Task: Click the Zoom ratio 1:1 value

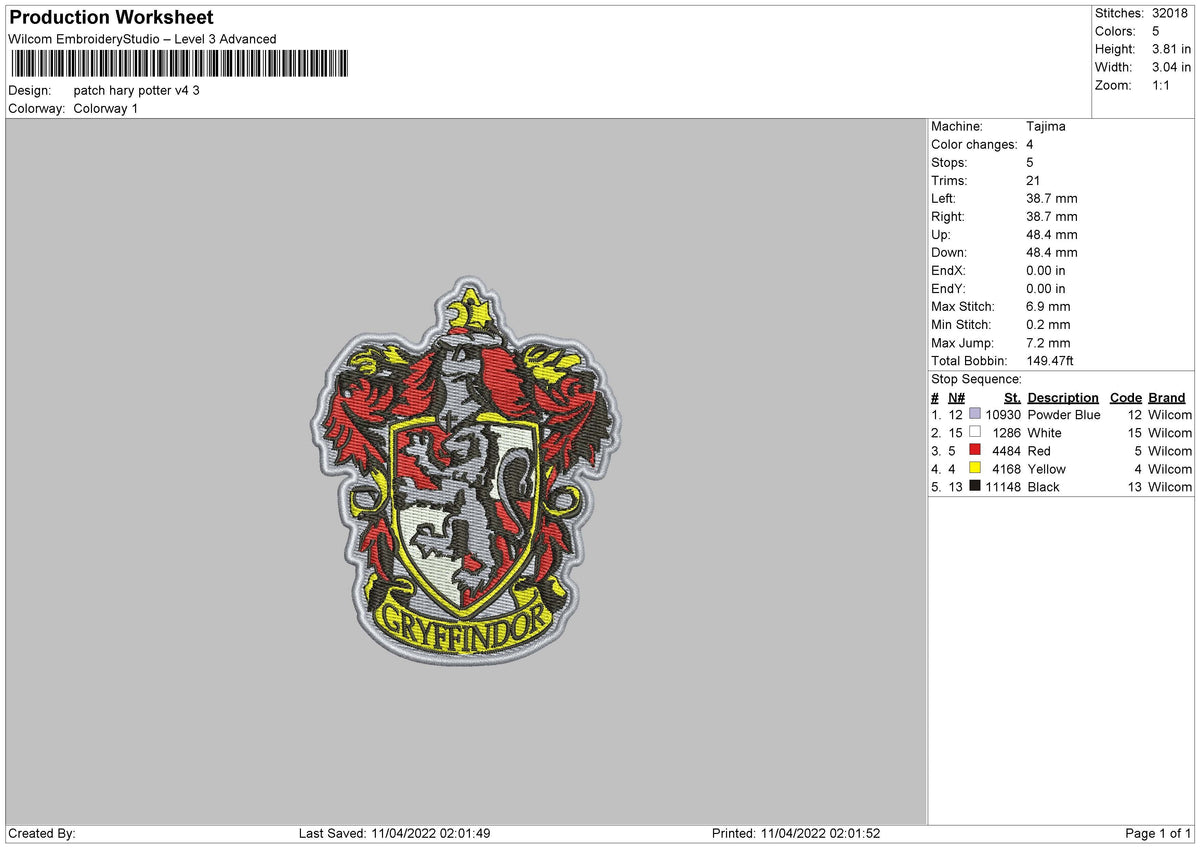Action: click(x=1163, y=85)
